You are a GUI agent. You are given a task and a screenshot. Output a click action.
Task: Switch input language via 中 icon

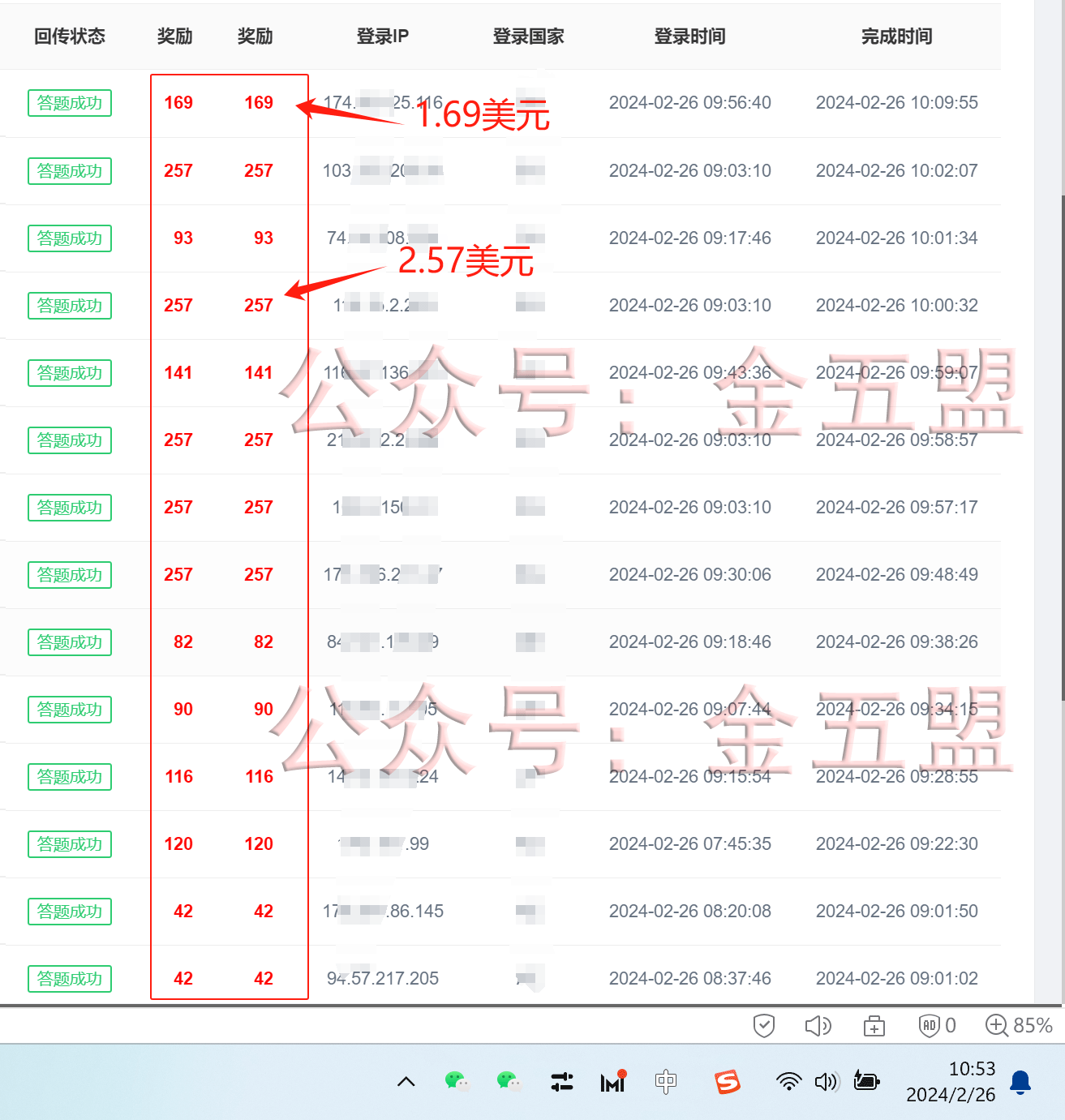[666, 1081]
